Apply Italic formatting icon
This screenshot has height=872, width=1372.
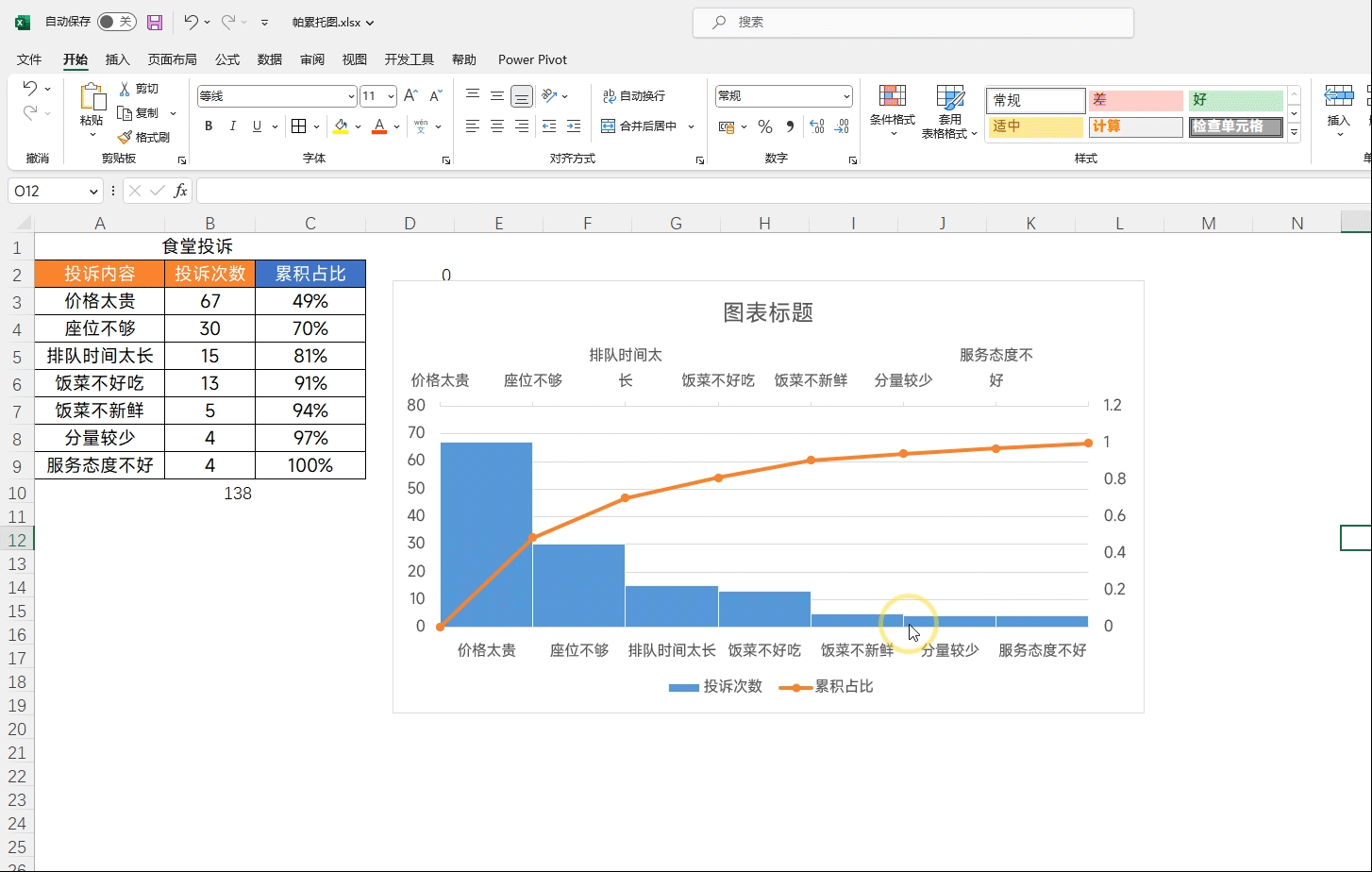click(x=232, y=126)
